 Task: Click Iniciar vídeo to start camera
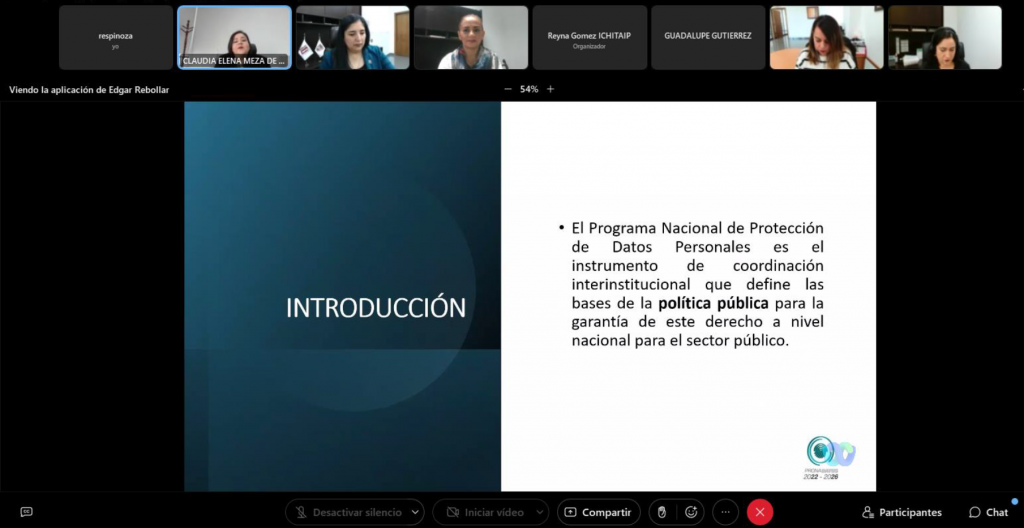tap(485, 512)
